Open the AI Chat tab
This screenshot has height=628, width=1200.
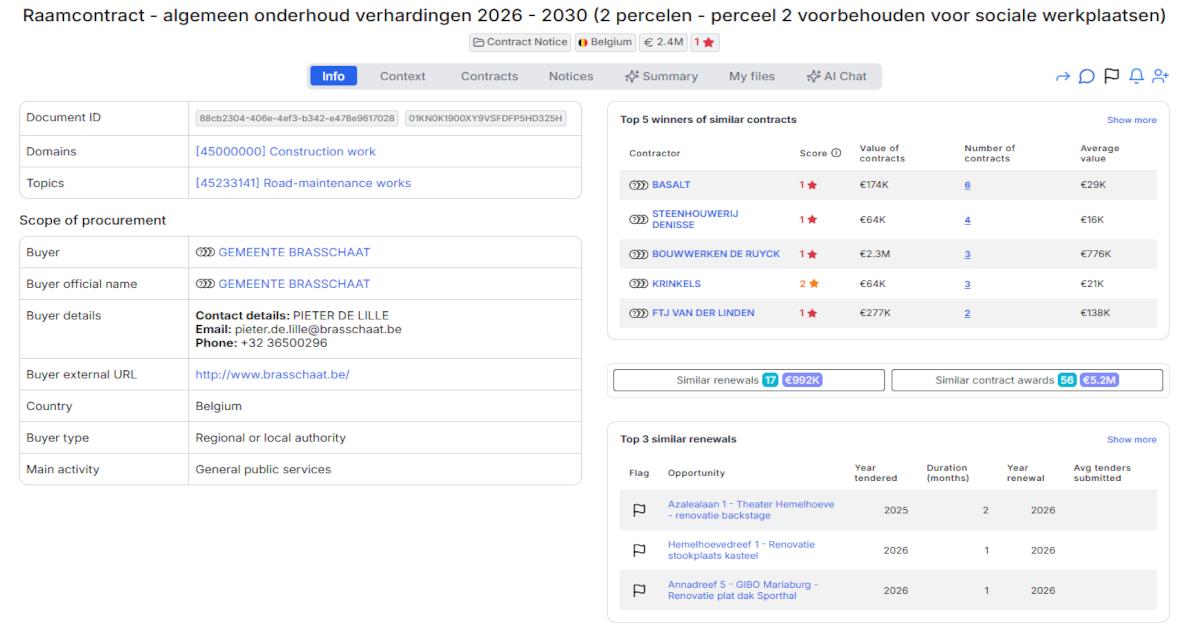tap(836, 76)
